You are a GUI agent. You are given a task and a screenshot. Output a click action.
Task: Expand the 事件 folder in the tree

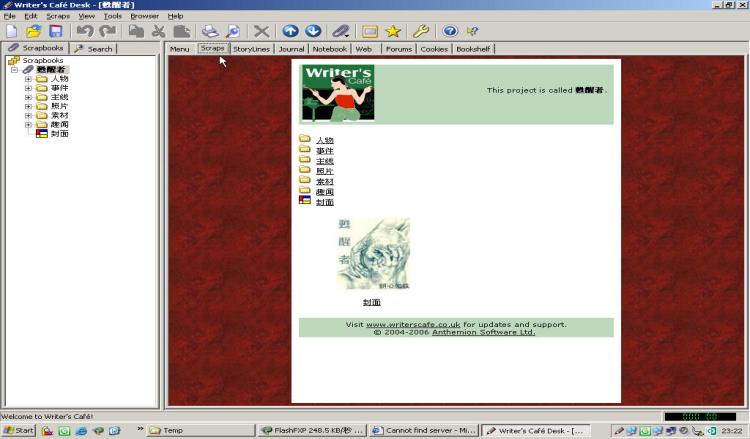point(28,88)
